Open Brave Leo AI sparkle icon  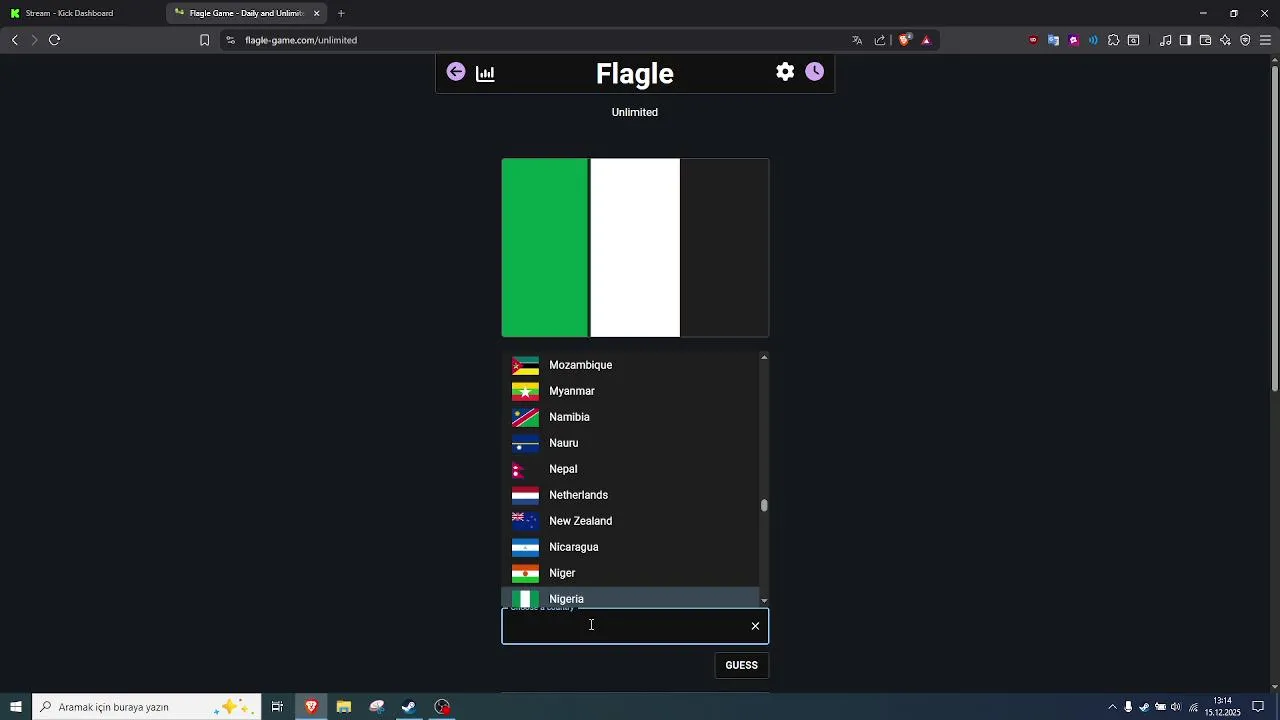[x=1225, y=40]
